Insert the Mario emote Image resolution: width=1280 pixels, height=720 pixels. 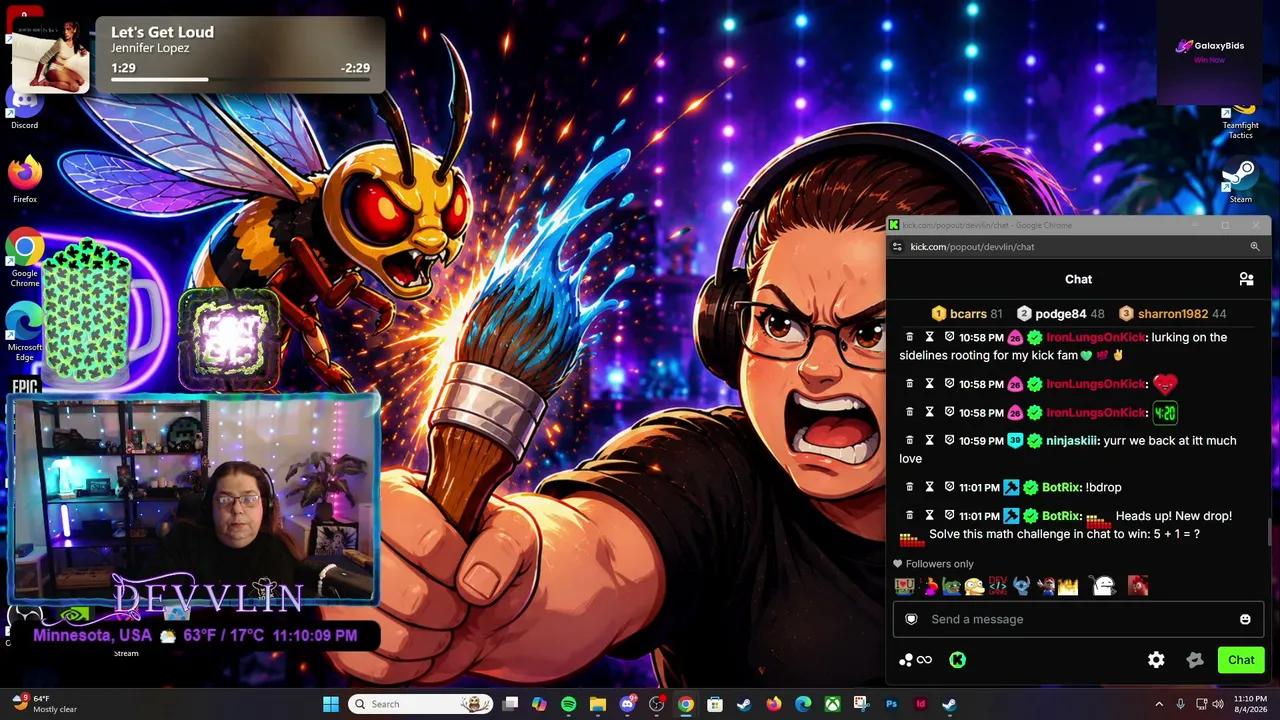(1046, 586)
